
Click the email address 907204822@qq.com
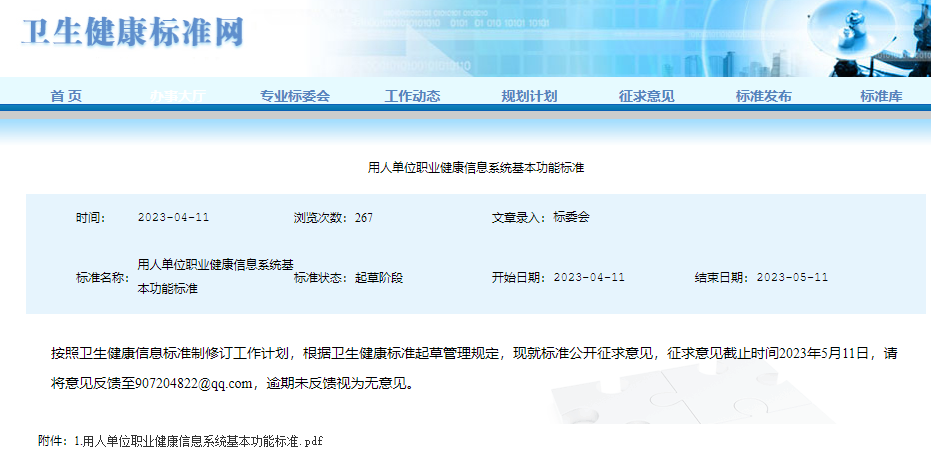(194, 383)
